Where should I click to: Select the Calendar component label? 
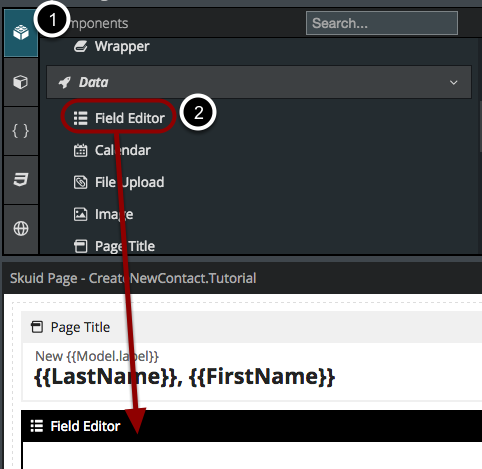pos(123,150)
